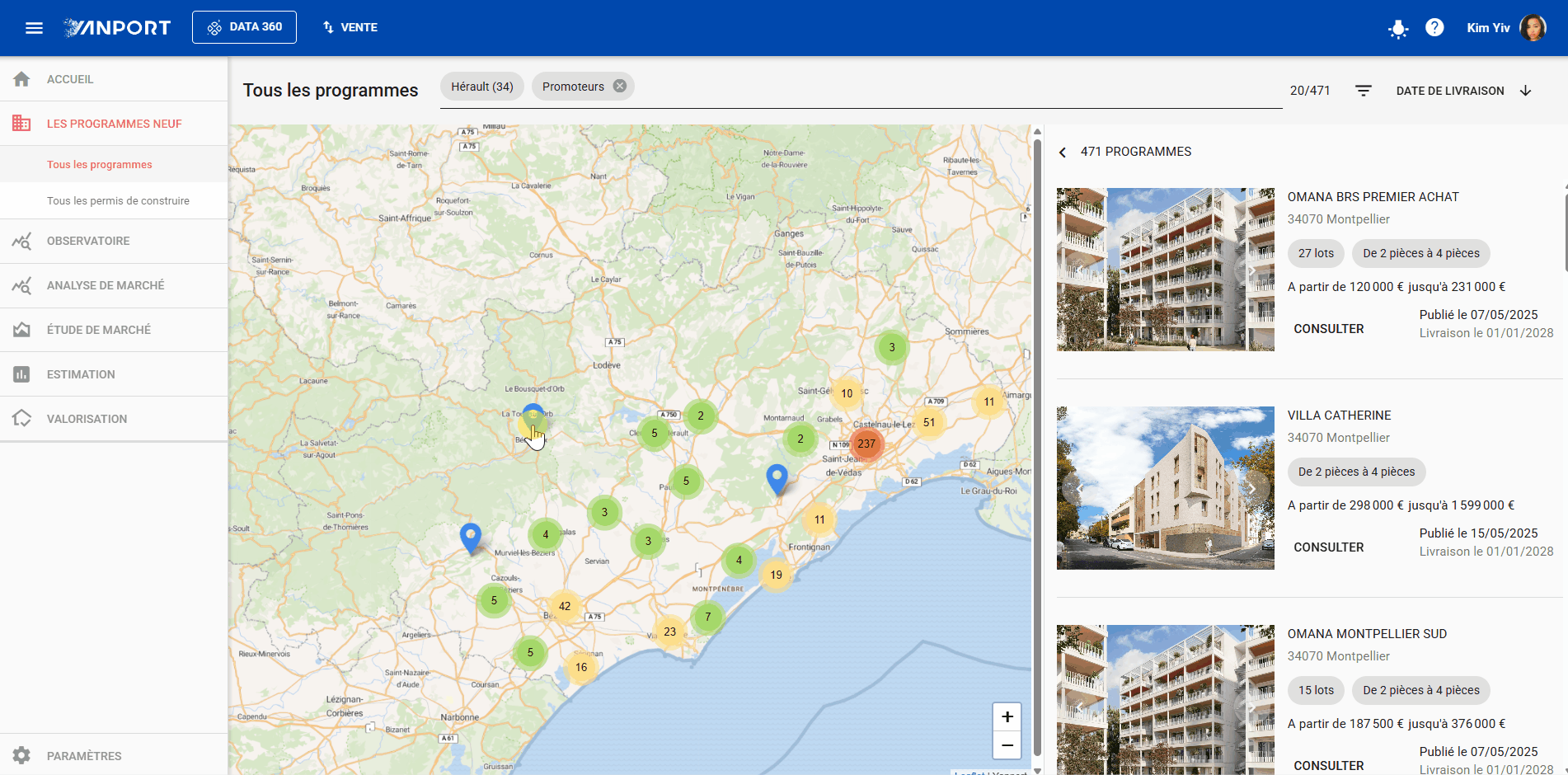Open the Kim Yiv profile avatar
The width and height of the screenshot is (1568, 775).
pyautogui.click(x=1533, y=27)
